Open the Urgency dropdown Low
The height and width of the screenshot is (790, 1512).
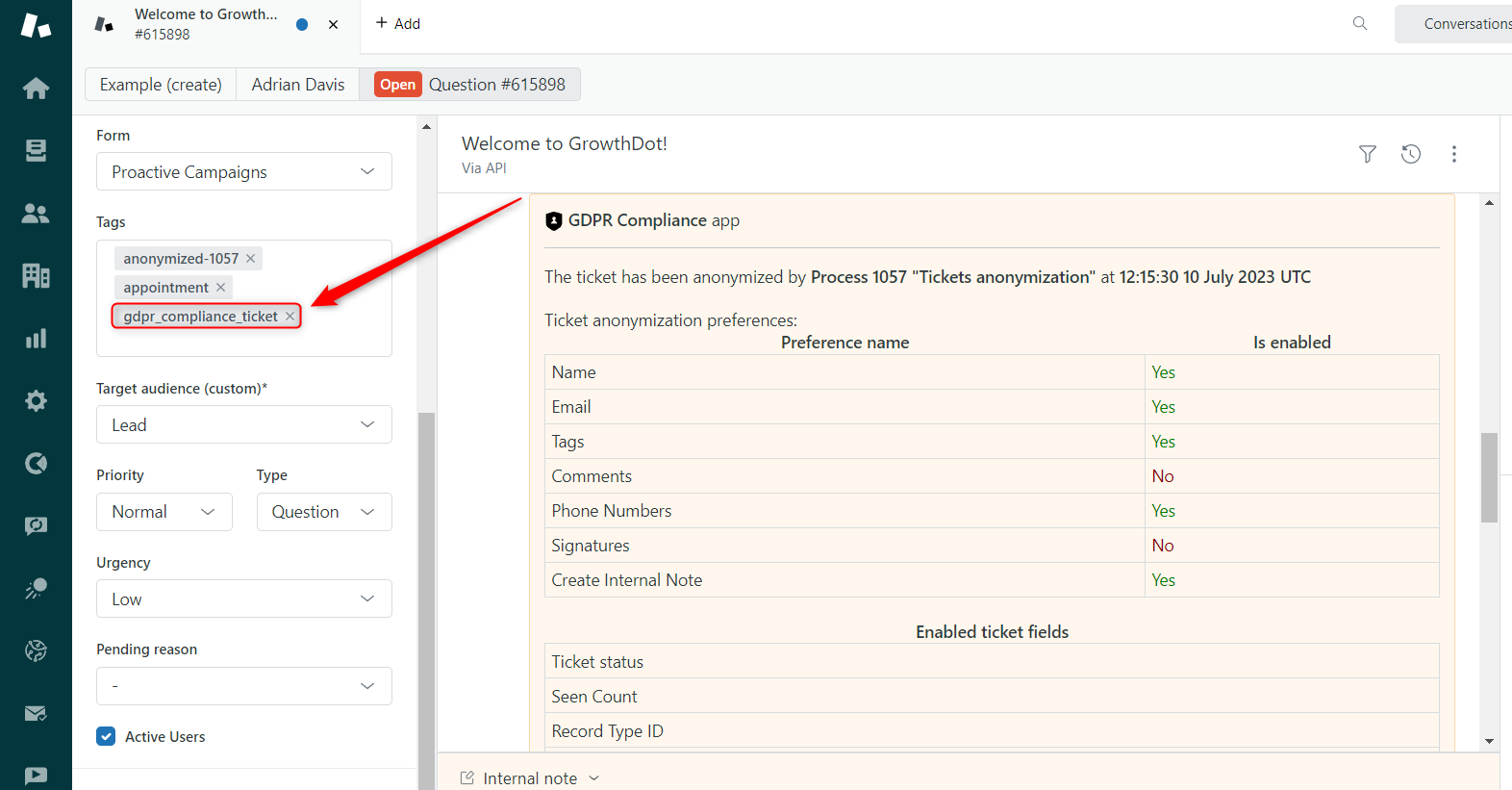(x=244, y=599)
